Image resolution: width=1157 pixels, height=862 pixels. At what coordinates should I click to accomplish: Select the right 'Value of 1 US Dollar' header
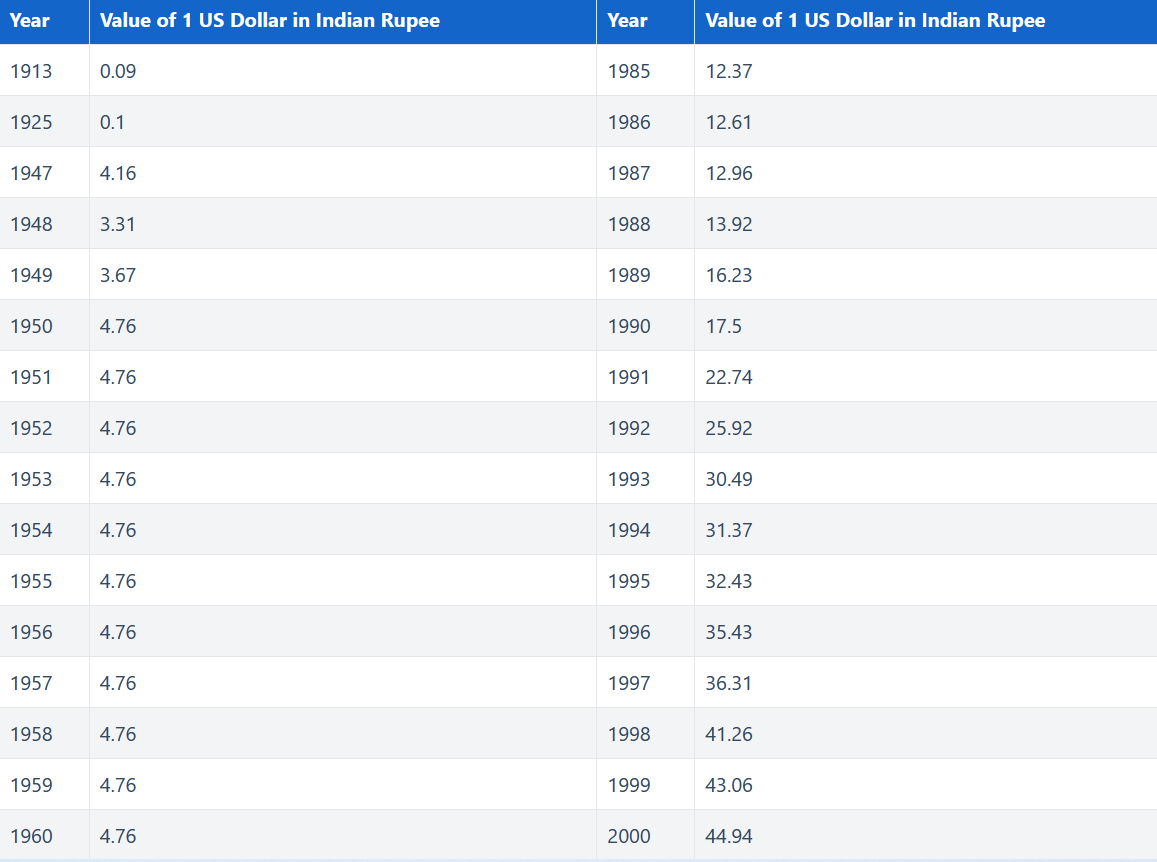pyautogui.click(x=875, y=21)
